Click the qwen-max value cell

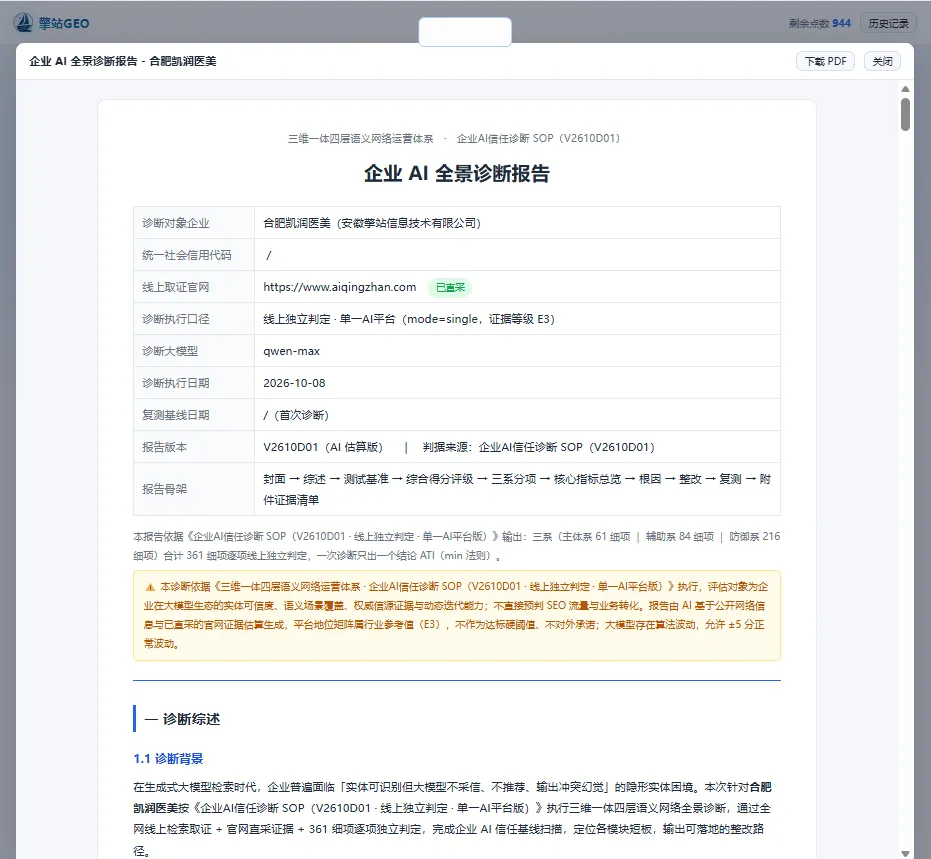point(517,351)
